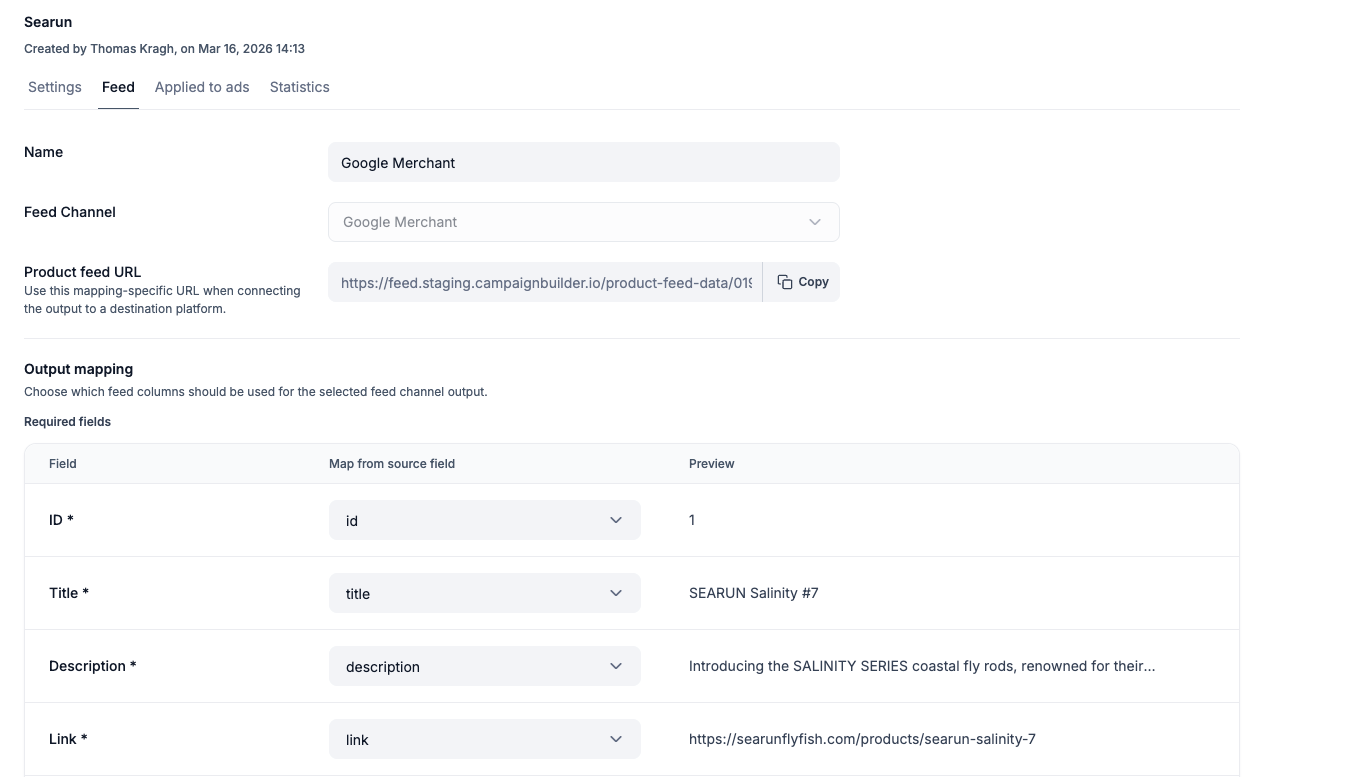Open the Feed Channel dropdown
The width and height of the screenshot is (1349, 777).
click(584, 222)
